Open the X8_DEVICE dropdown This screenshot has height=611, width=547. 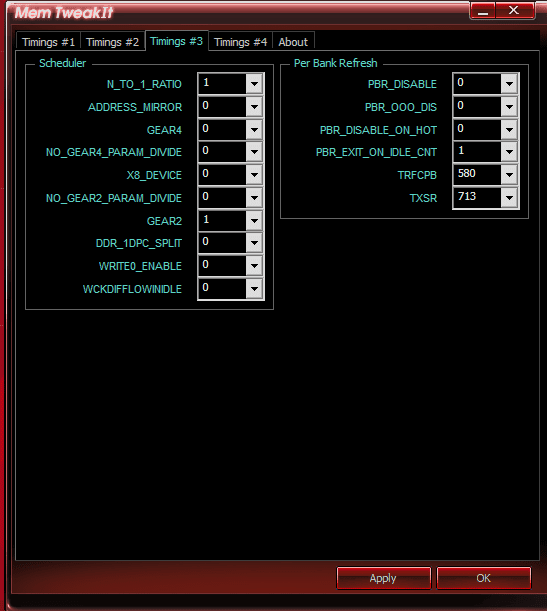point(254,175)
